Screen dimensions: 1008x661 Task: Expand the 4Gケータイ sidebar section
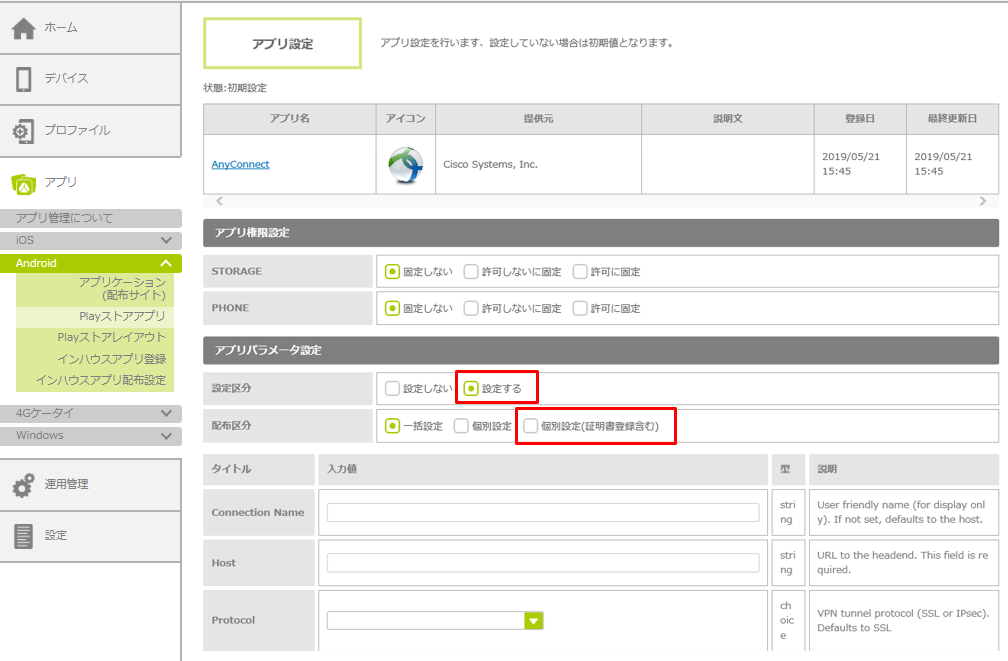pyautogui.click(x=166, y=413)
